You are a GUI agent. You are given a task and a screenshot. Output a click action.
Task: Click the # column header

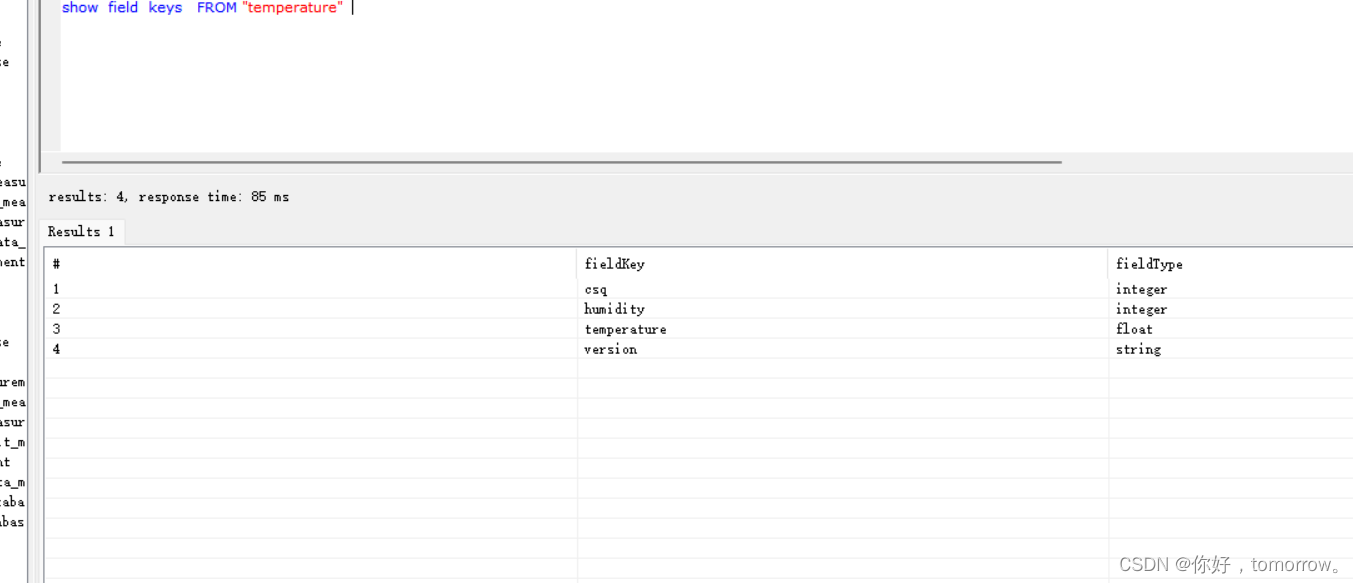[56, 263]
